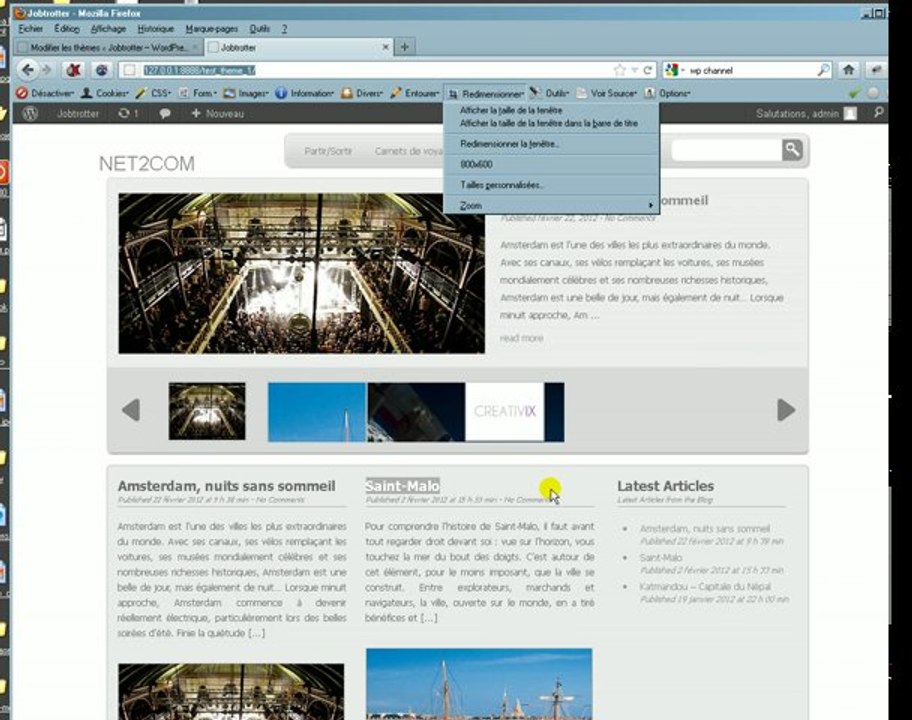This screenshot has height=720, width=912.
Task: Open 'Katmandou – Capitale du Népal' sidebar link
Action: pos(705,586)
